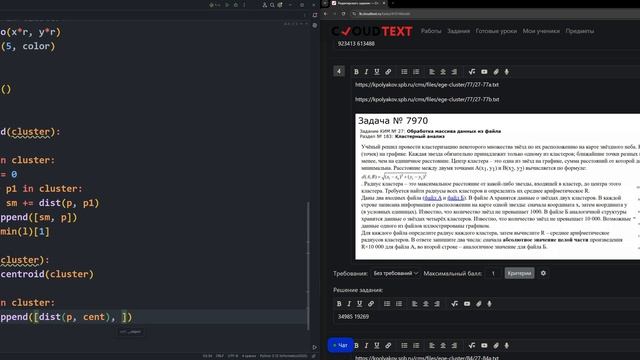Click the code line min(l)[1]
This screenshot has width=640, height=360.
[25, 231]
